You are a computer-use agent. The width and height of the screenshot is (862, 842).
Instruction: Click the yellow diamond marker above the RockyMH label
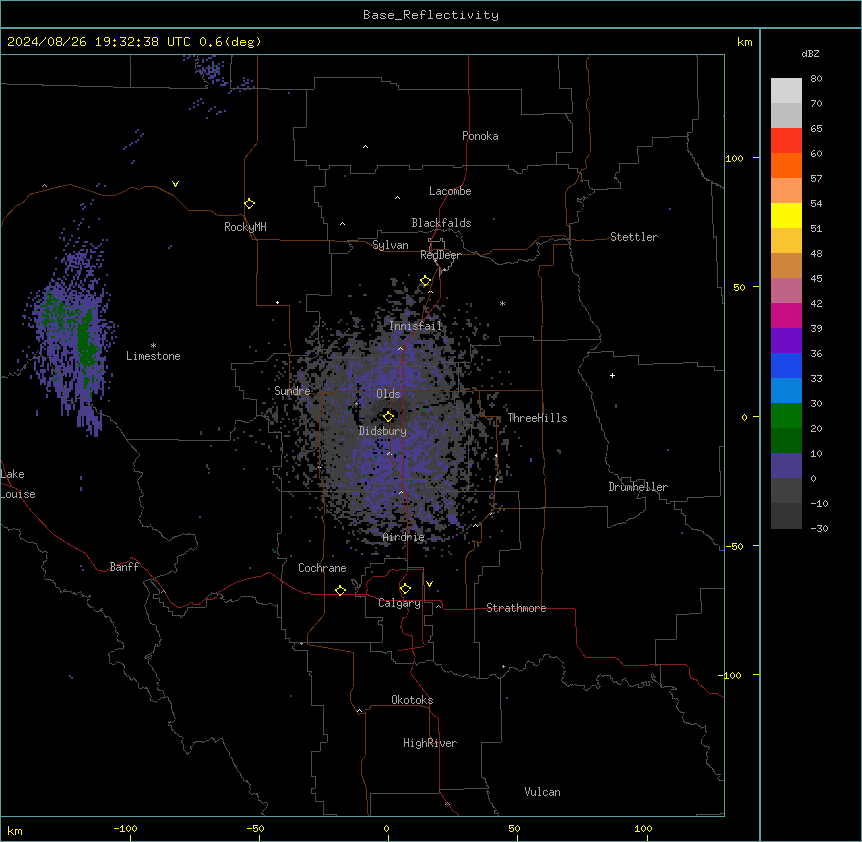pyautogui.click(x=249, y=204)
